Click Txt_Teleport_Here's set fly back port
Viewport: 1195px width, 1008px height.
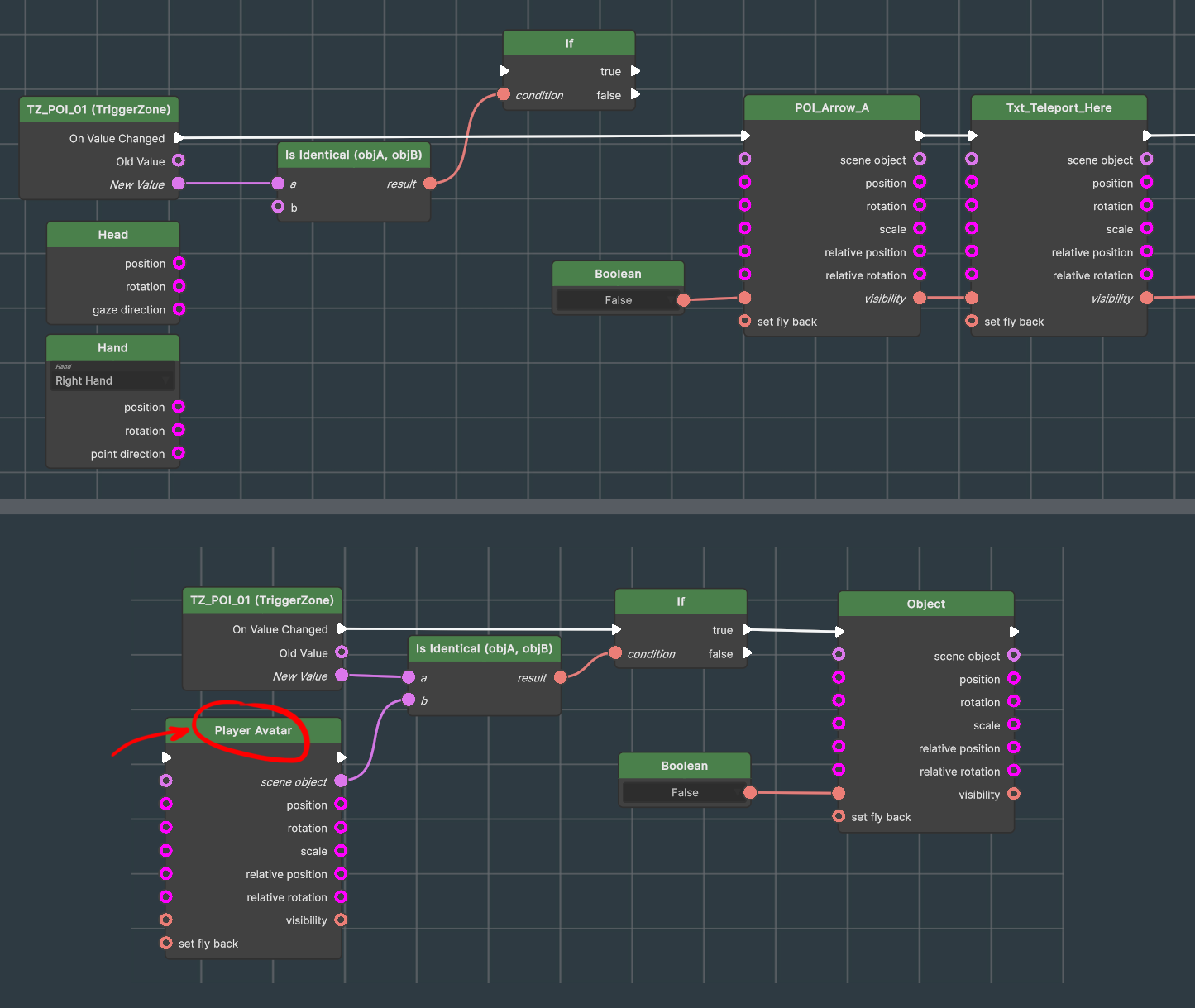point(972,321)
